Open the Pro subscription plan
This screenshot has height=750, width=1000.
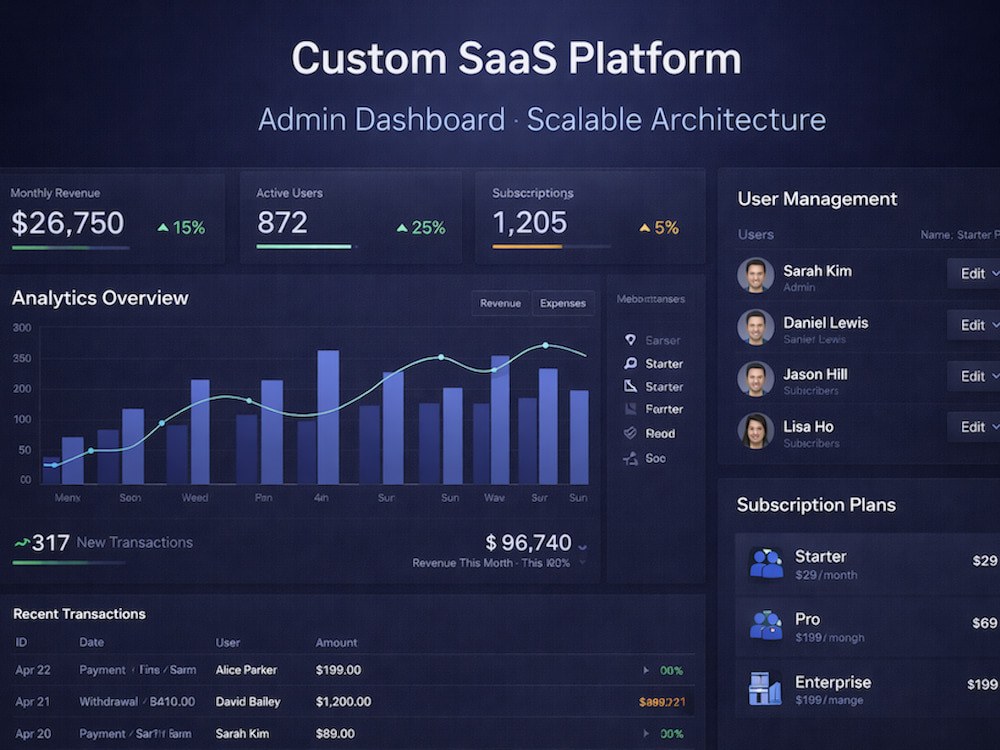click(867, 626)
